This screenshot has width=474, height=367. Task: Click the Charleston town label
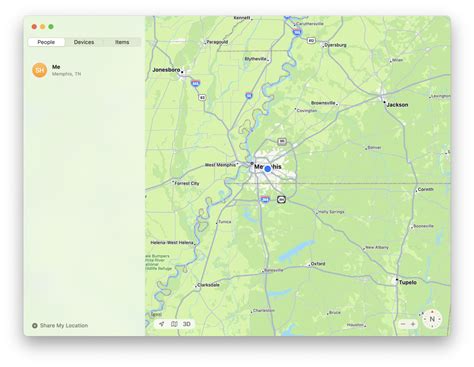pyautogui.click(x=264, y=310)
